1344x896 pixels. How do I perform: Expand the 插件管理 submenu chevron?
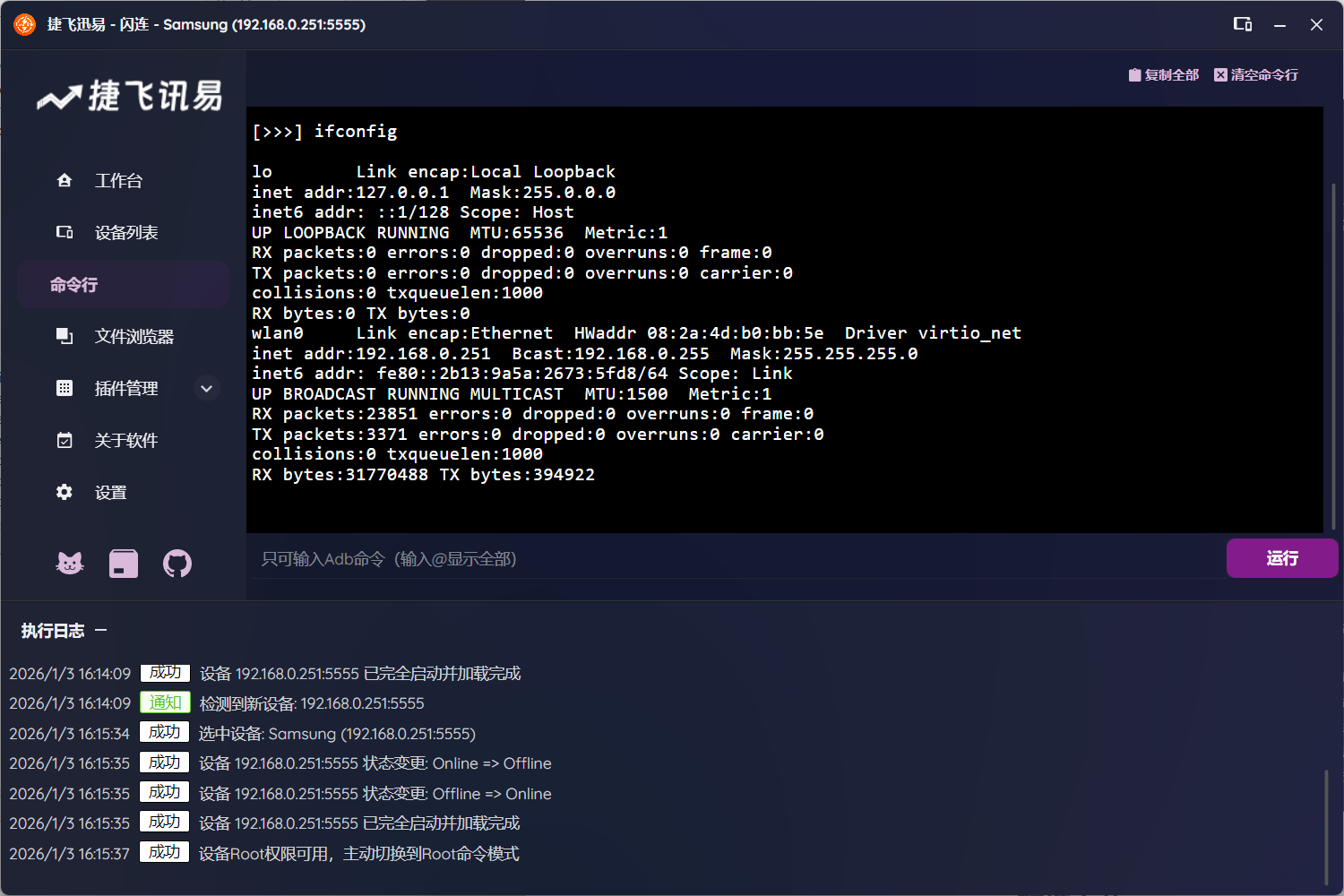[206, 389]
